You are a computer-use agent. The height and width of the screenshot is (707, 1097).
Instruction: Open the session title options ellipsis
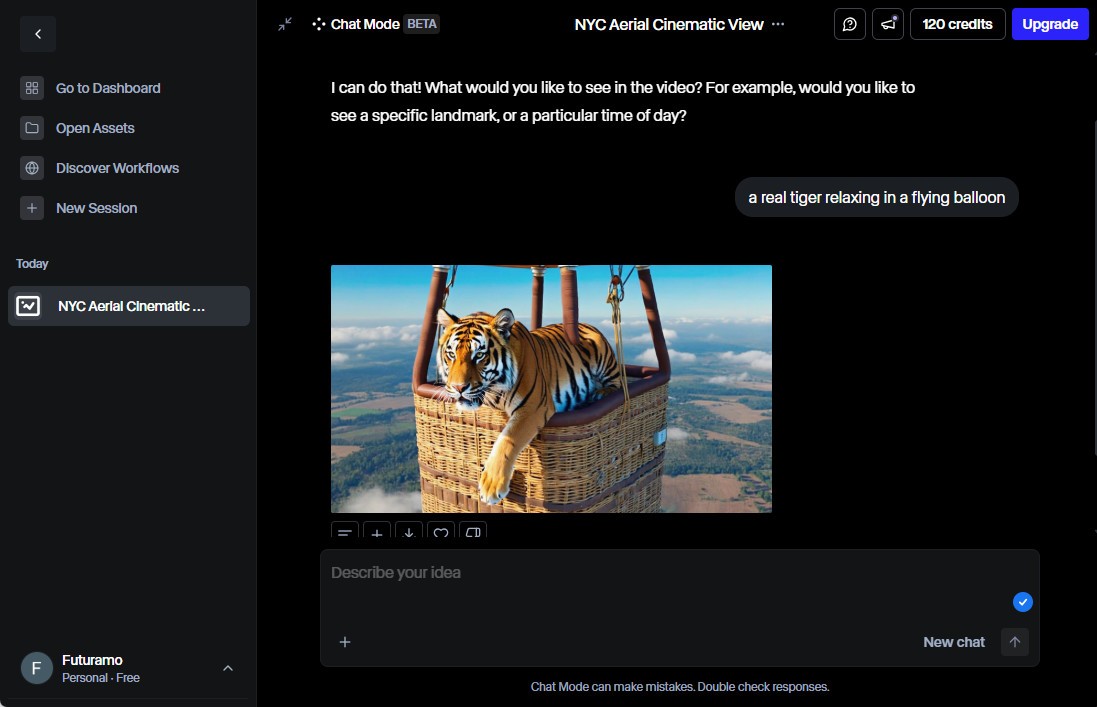[x=778, y=24]
